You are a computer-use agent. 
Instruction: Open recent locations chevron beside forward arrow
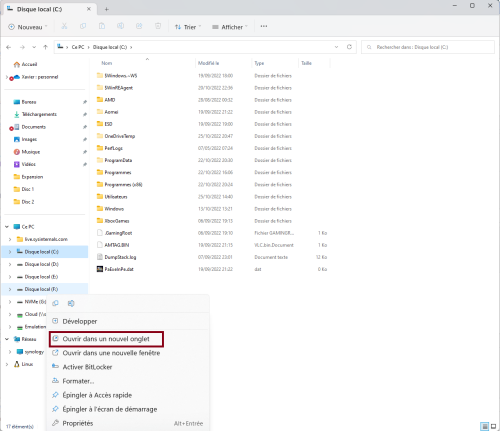tap(34, 47)
